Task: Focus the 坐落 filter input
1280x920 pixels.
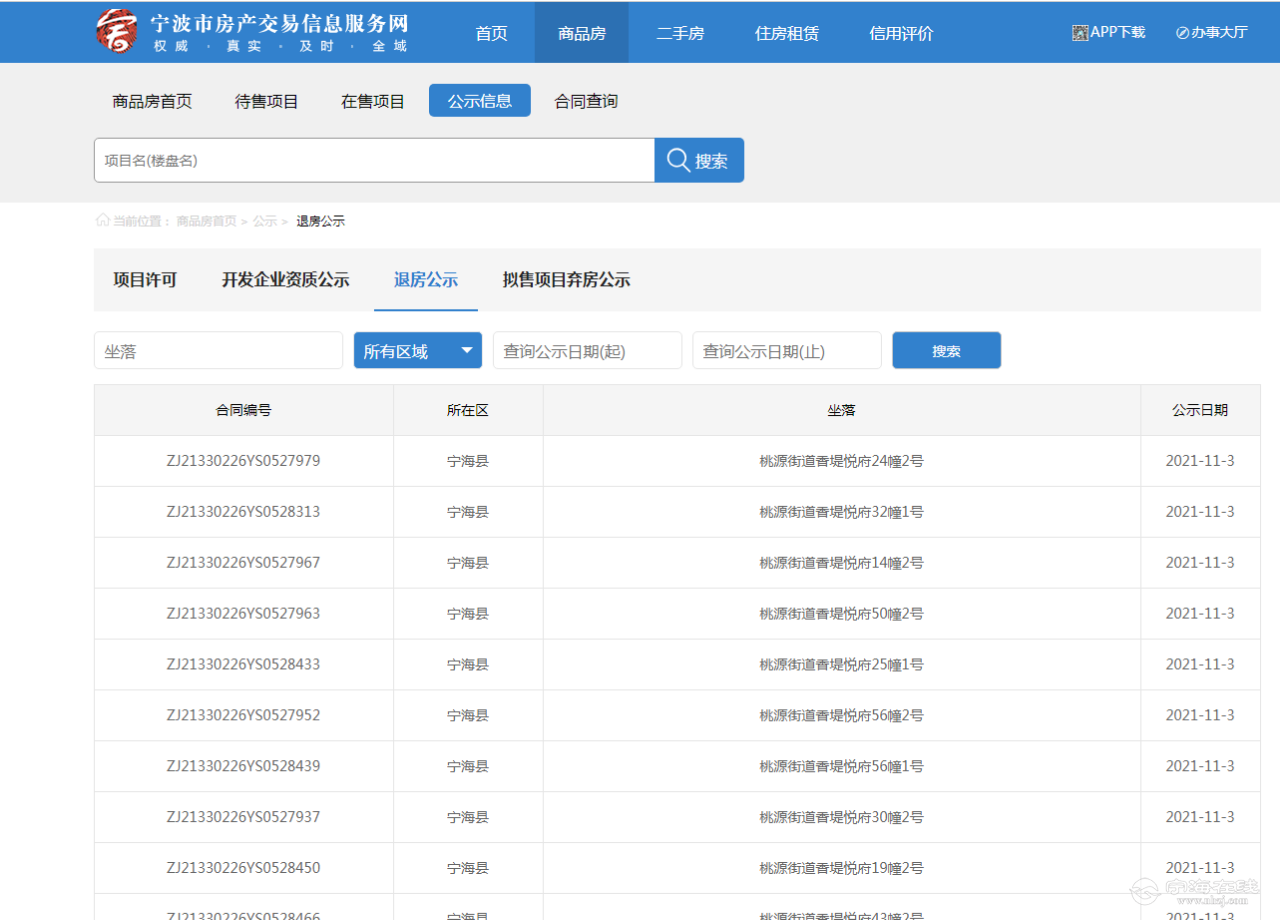Action: 218,351
